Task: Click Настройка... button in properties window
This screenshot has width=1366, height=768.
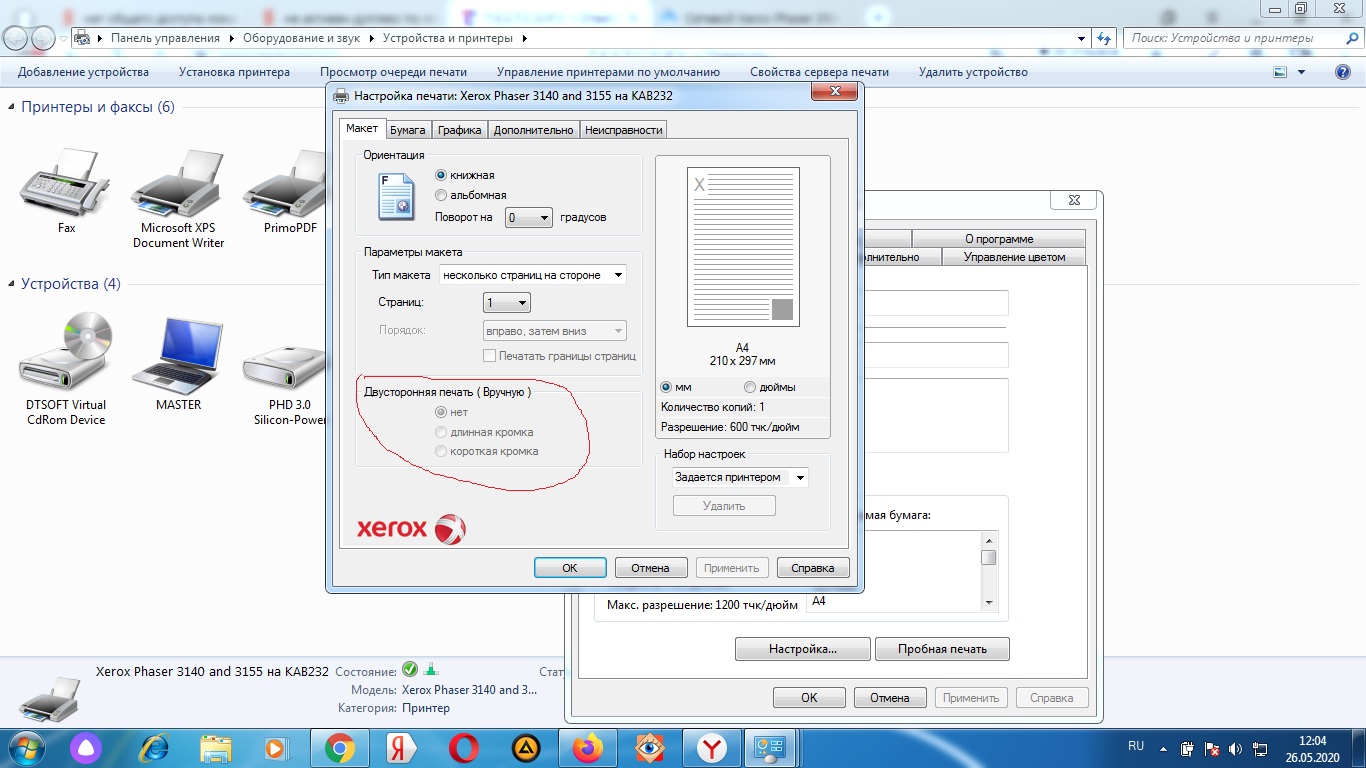Action: (x=803, y=649)
